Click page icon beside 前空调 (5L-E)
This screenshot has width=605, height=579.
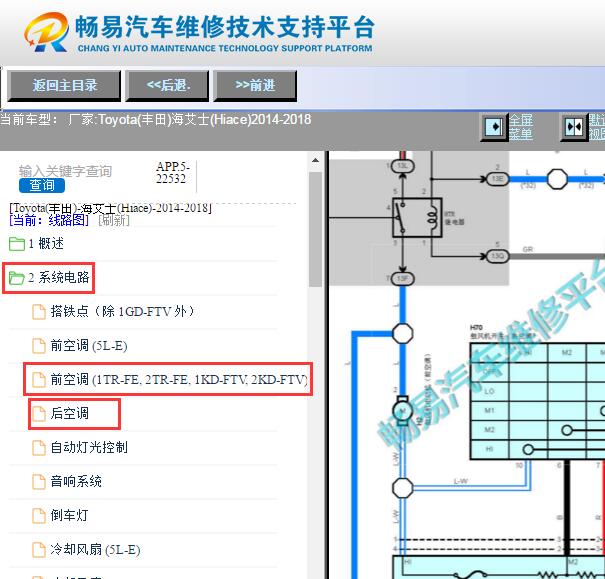(39, 346)
